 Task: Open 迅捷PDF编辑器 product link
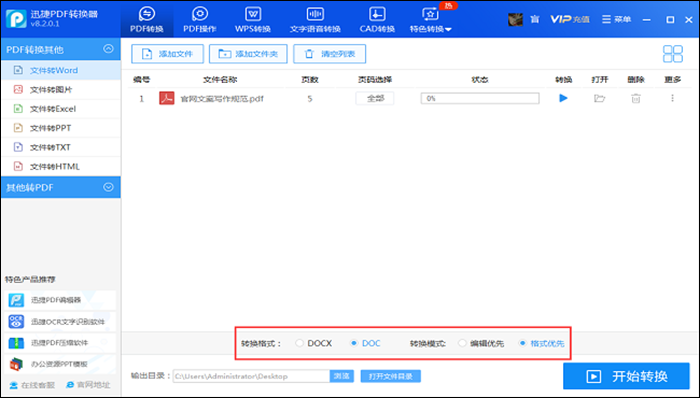pos(60,300)
